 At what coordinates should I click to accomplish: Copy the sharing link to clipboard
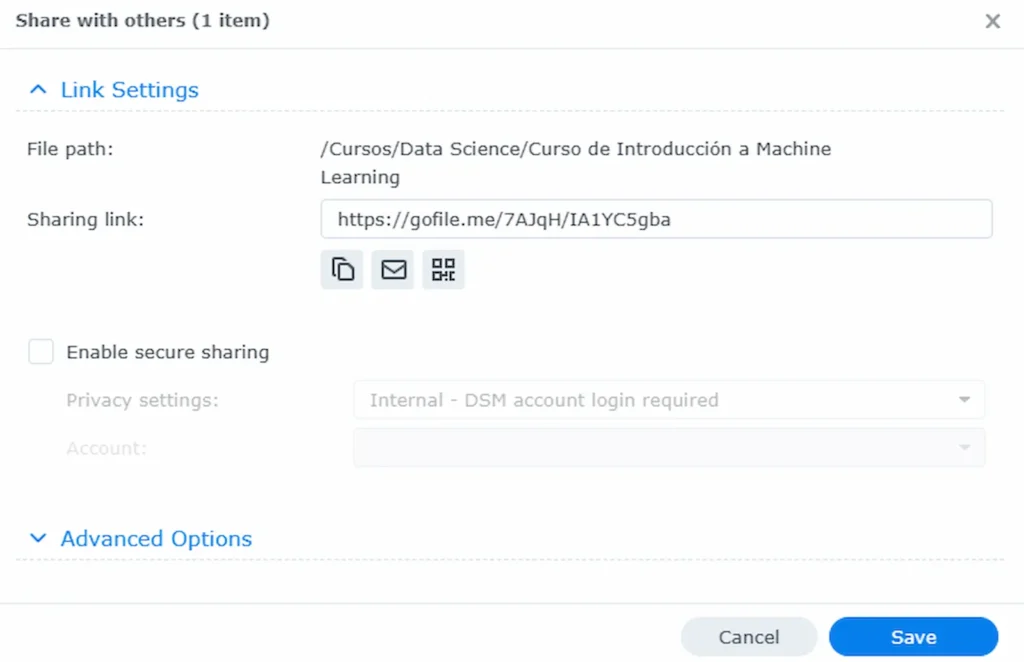click(342, 269)
